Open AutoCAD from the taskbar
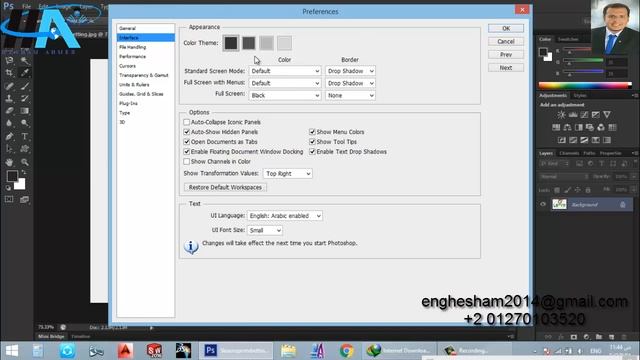 tap(125, 351)
